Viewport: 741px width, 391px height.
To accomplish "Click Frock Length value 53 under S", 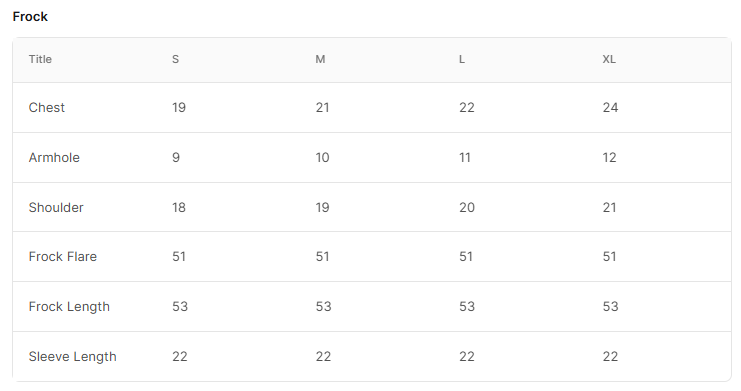I will coord(180,307).
